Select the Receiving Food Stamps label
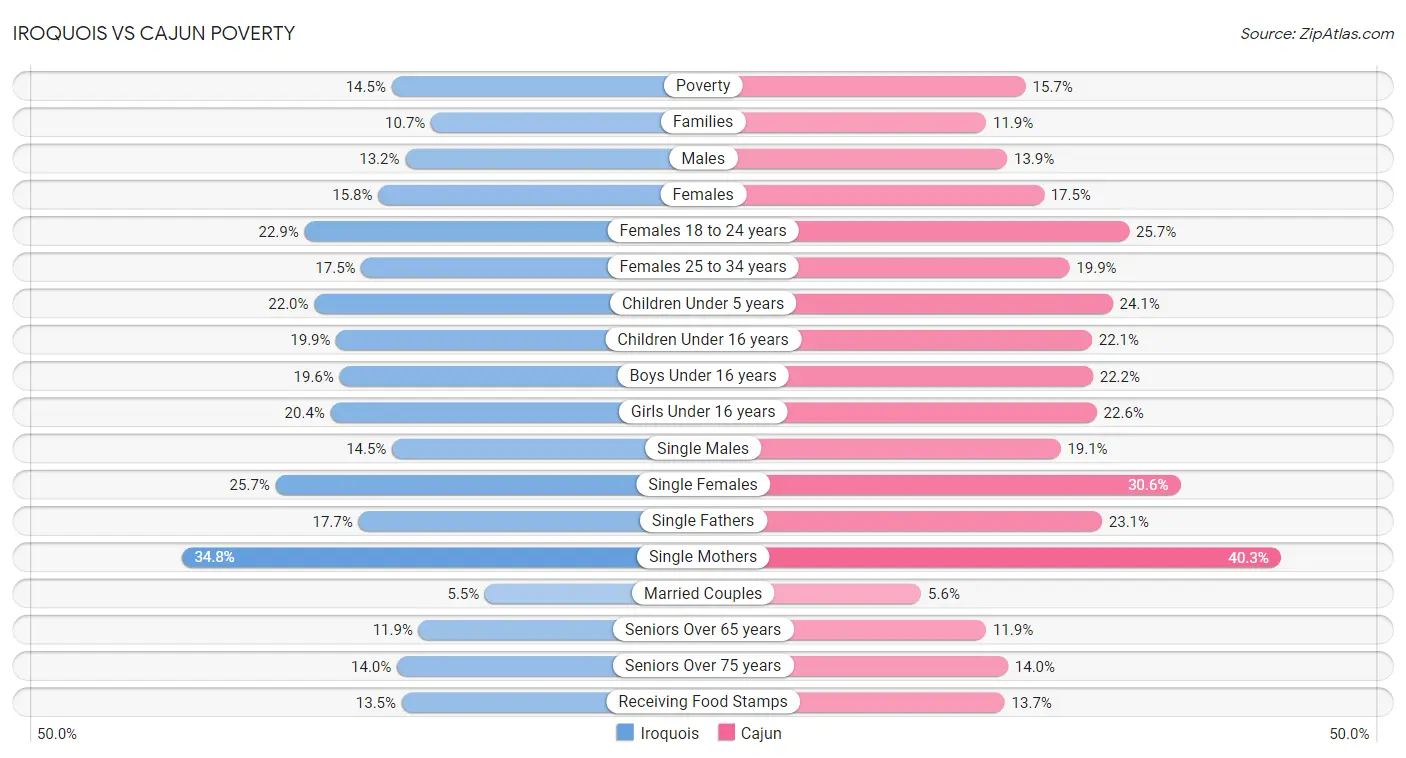1406x758 pixels. tap(703, 702)
